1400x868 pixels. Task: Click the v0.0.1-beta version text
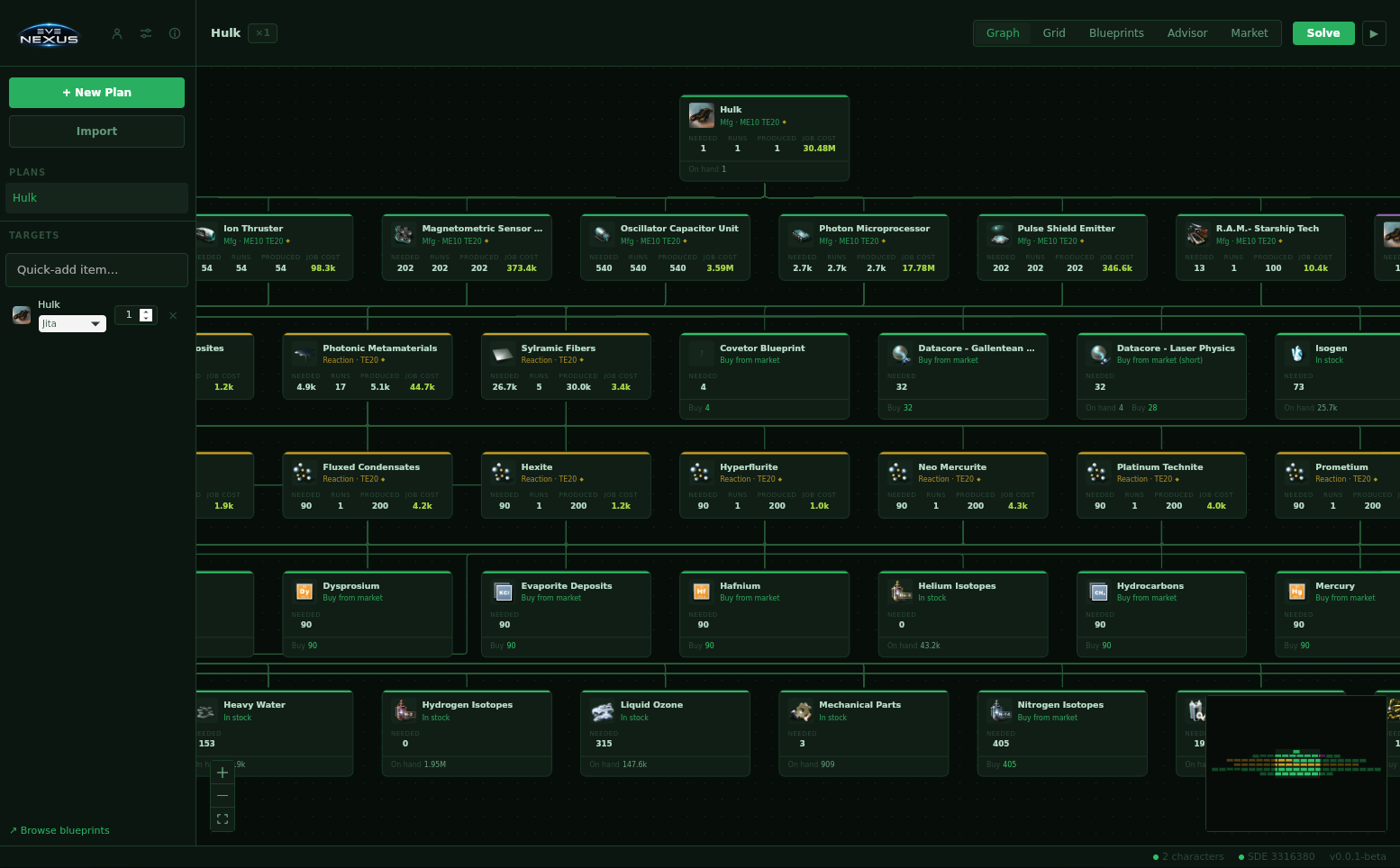pos(1358,856)
